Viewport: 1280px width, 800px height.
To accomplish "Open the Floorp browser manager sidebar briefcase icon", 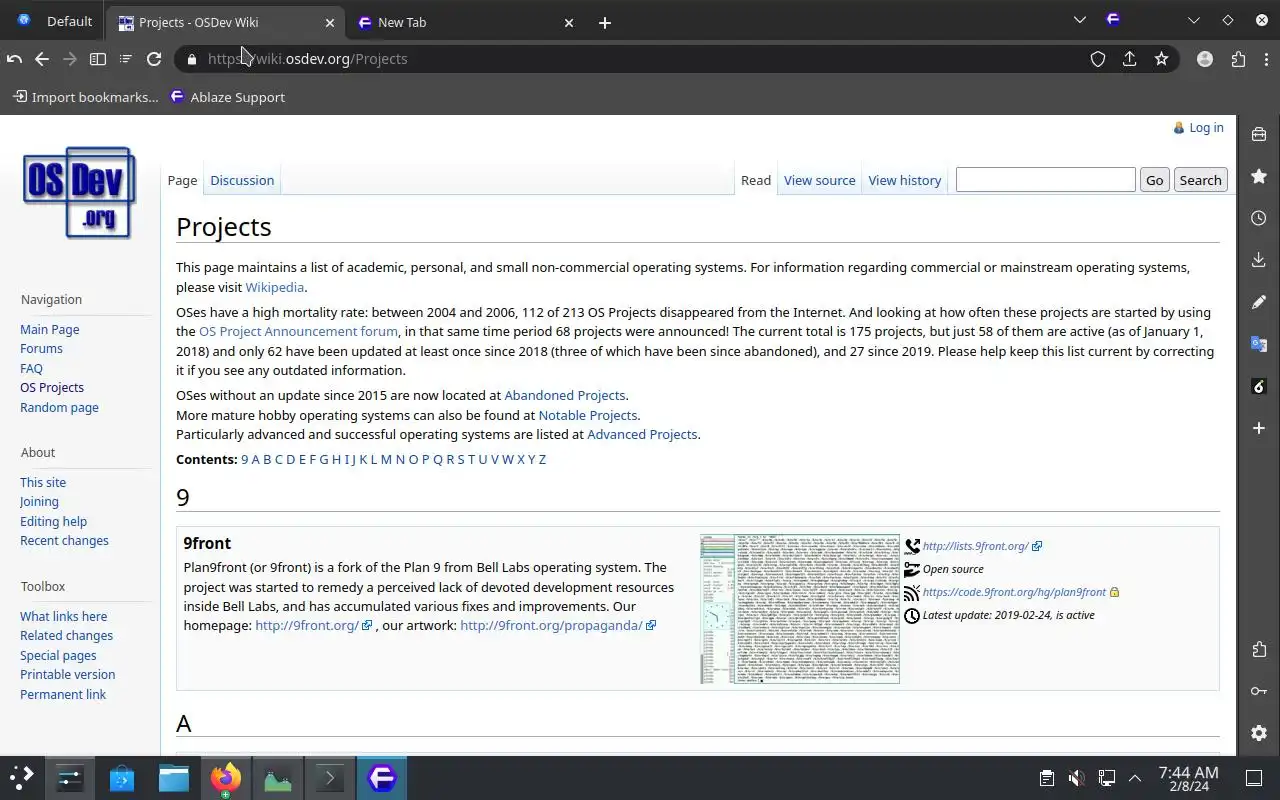I will (x=1259, y=134).
